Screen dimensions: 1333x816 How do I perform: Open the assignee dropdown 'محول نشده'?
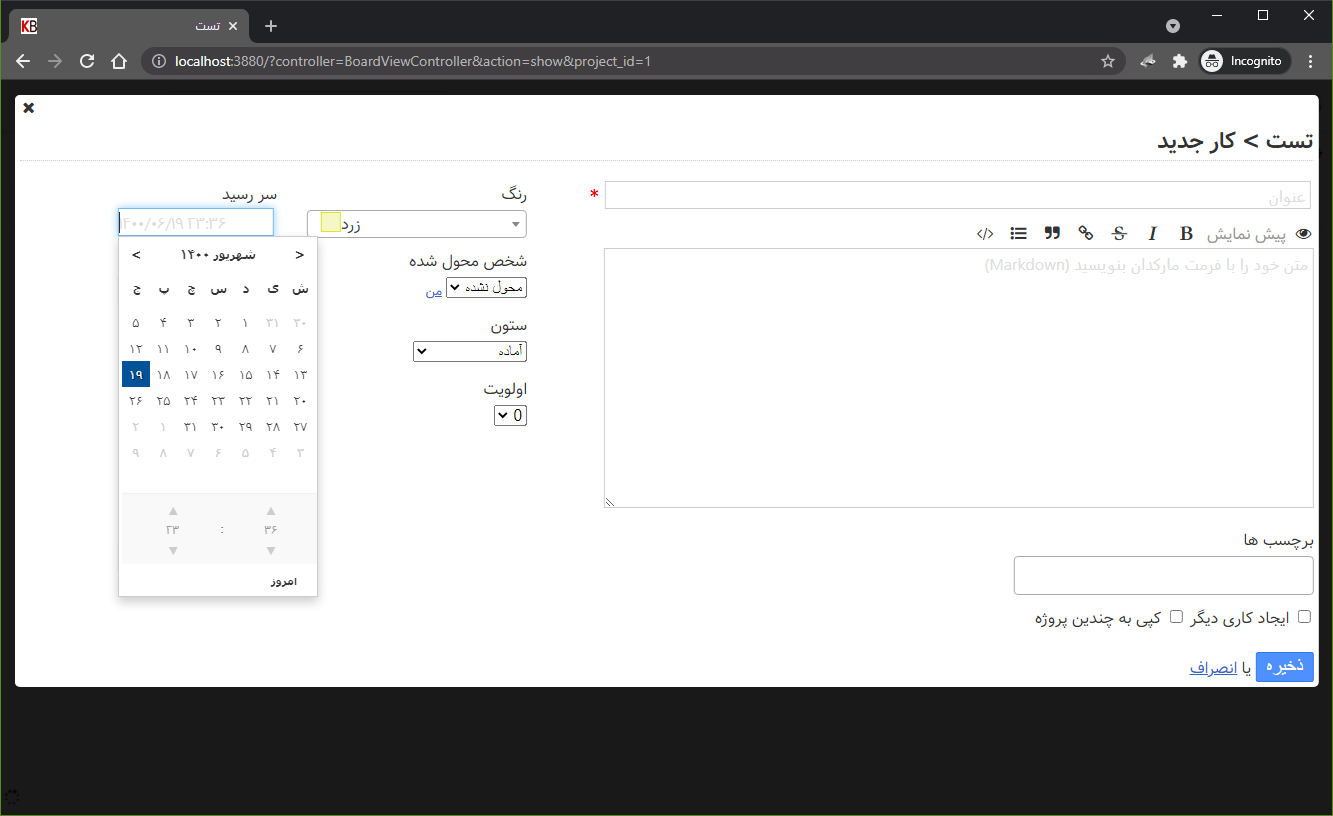486,288
